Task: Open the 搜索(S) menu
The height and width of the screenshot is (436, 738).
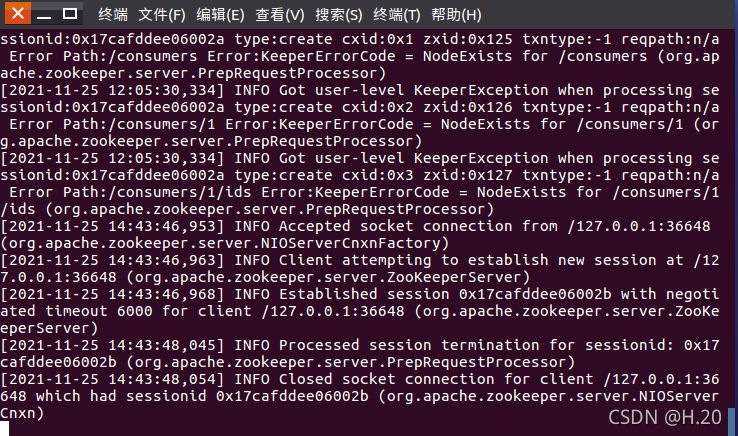Action: pos(338,15)
